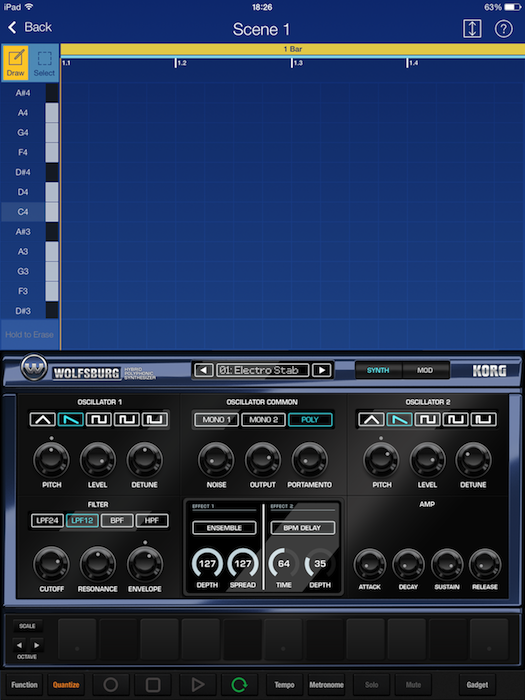Toggle the green loop icon
525x700 pixels.
click(239, 684)
